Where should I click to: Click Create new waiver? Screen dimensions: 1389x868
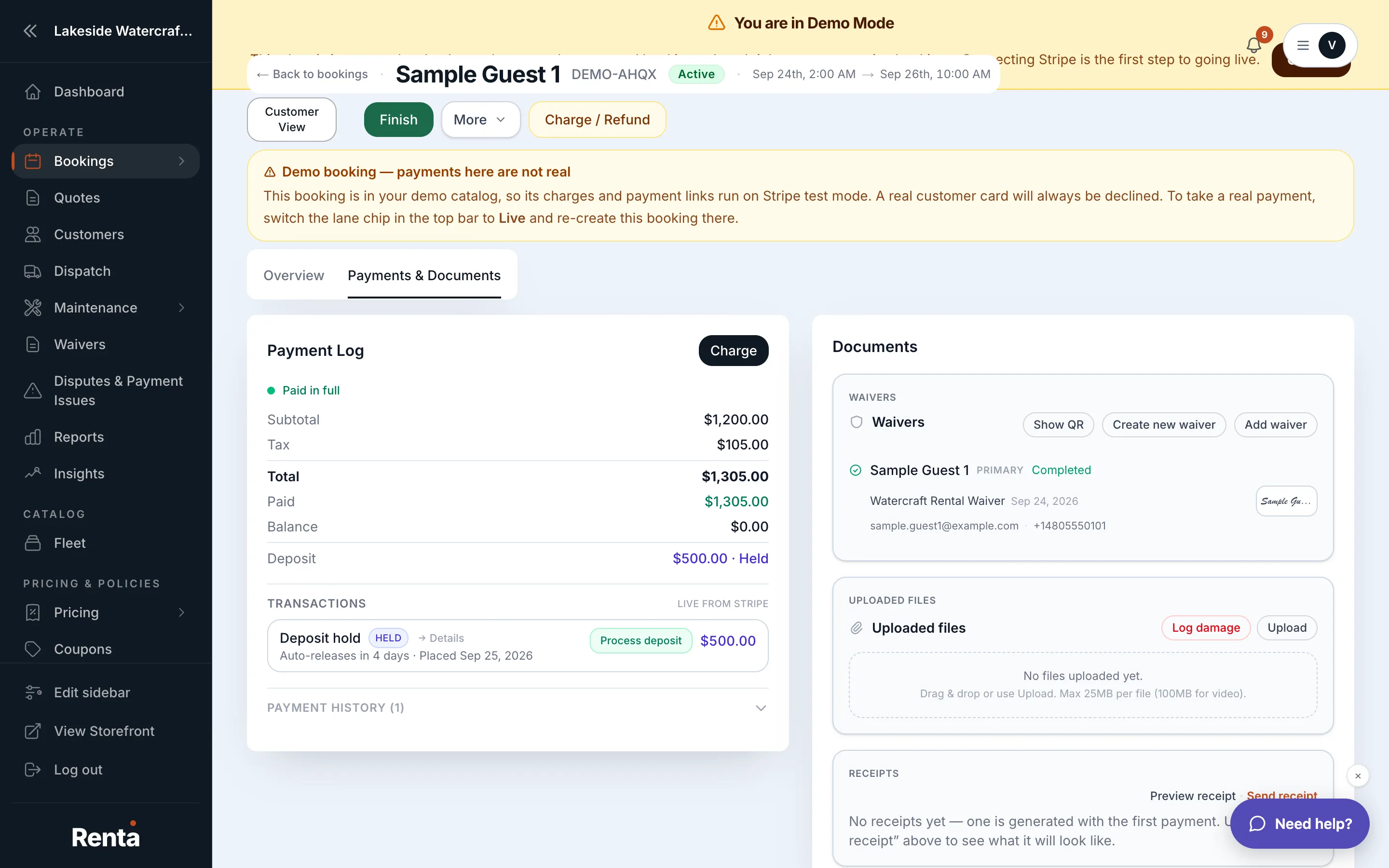tap(1163, 425)
